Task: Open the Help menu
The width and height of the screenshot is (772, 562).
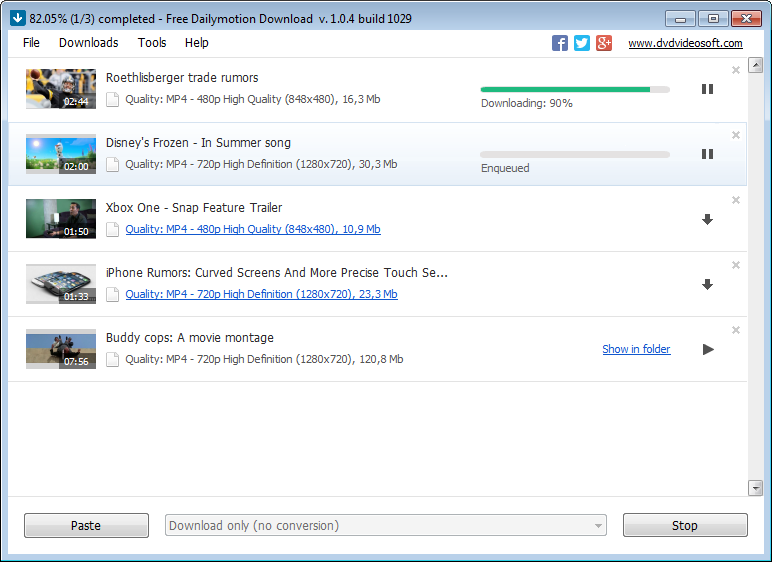Action: pyautogui.click(x=197, y=43)
